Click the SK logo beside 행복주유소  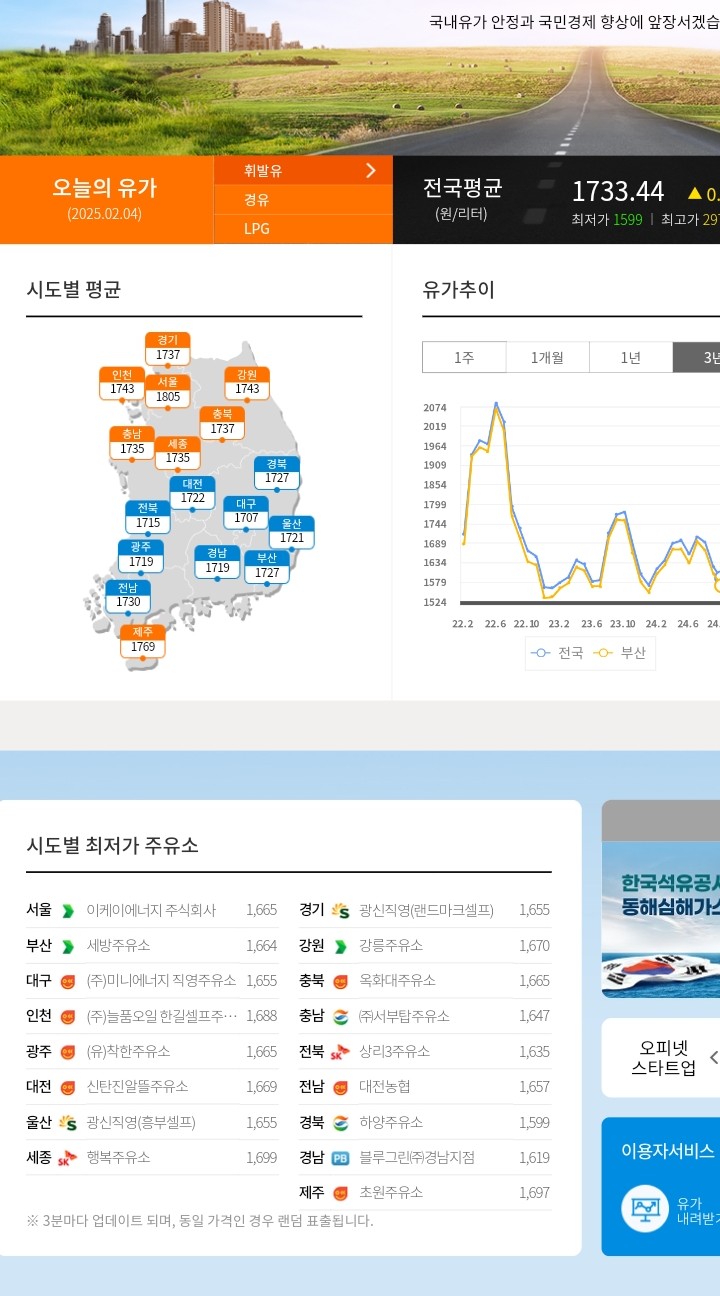click(x=68, y=1158)
